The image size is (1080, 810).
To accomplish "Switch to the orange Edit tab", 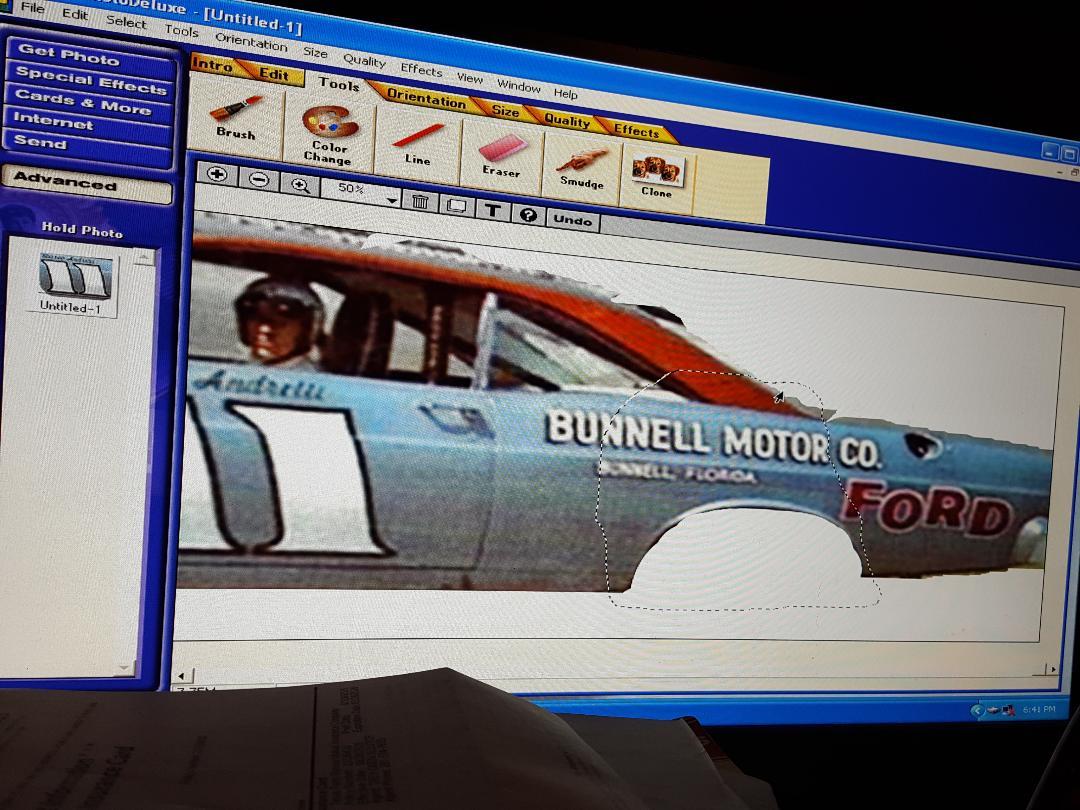I will click(273, 74).
